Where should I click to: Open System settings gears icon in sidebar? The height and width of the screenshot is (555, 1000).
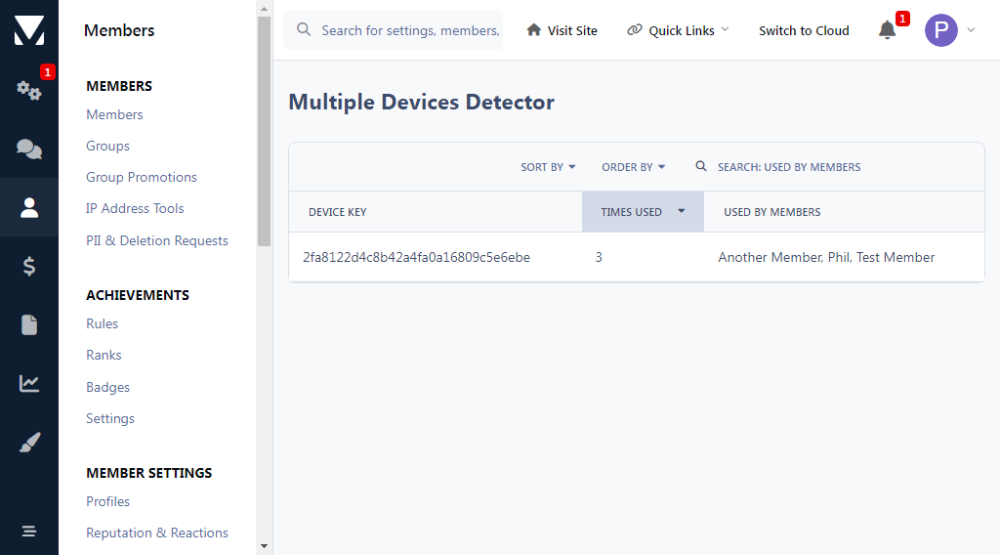[29, 90]
